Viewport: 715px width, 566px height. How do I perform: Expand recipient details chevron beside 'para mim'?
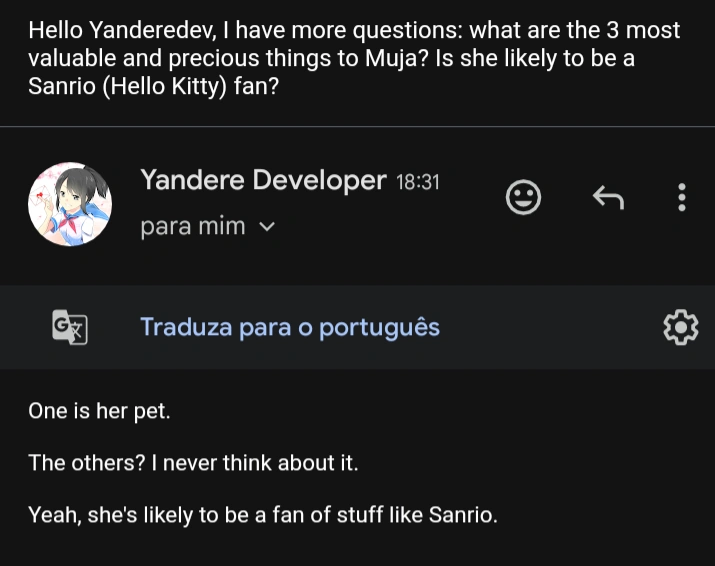(x=266, y=227)
